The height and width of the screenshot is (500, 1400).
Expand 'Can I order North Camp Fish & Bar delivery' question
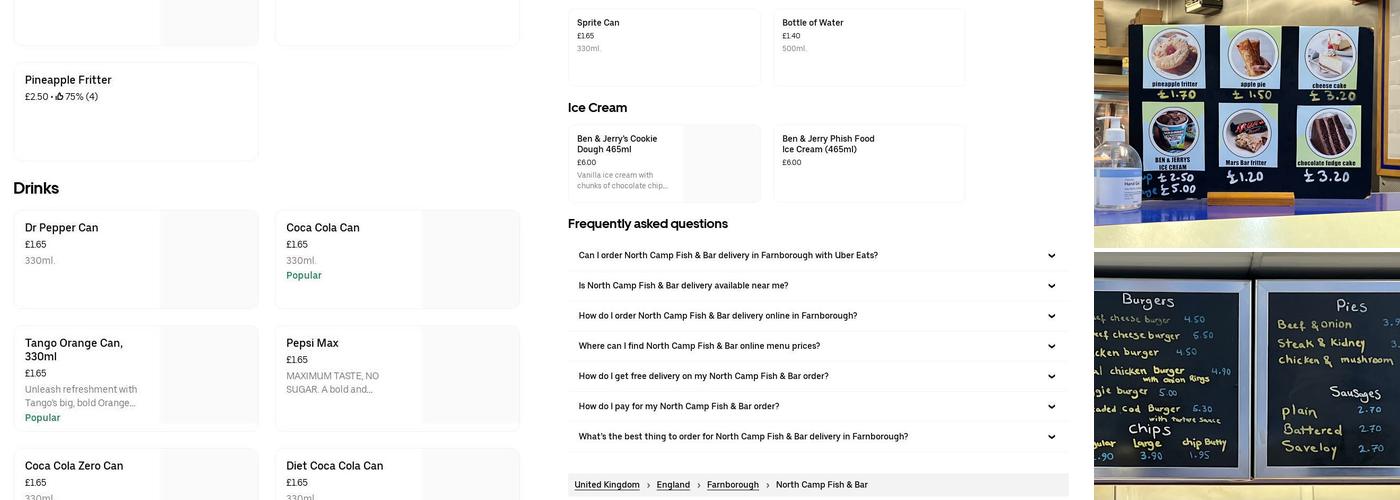[x=1051, y=256]
